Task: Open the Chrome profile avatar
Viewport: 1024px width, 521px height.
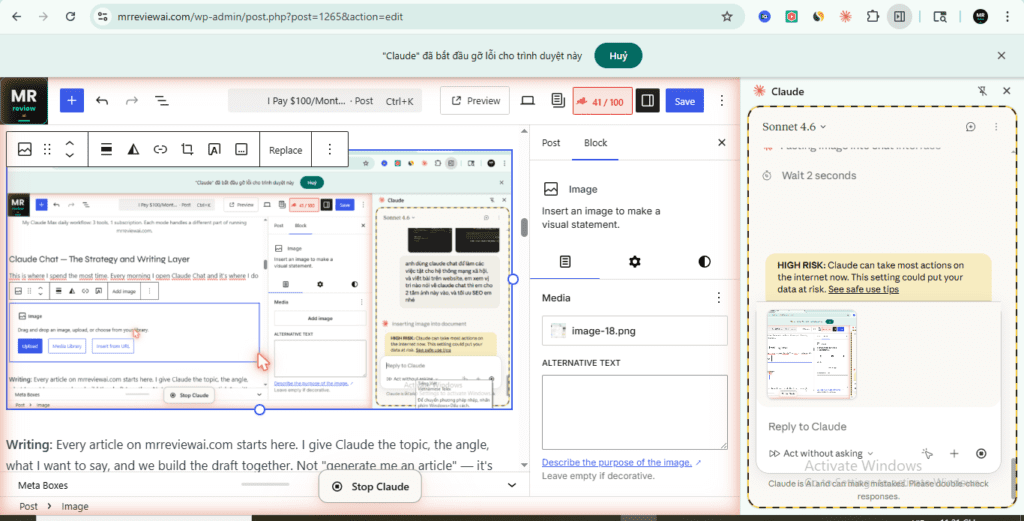Action: click(x=980, y=16)
